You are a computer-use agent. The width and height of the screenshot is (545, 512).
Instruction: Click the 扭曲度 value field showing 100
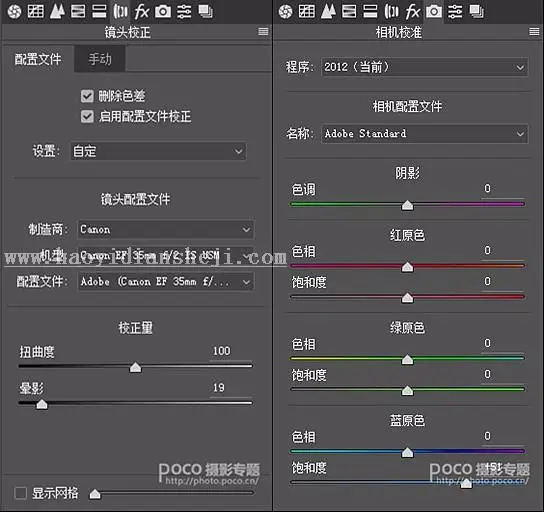231,351
